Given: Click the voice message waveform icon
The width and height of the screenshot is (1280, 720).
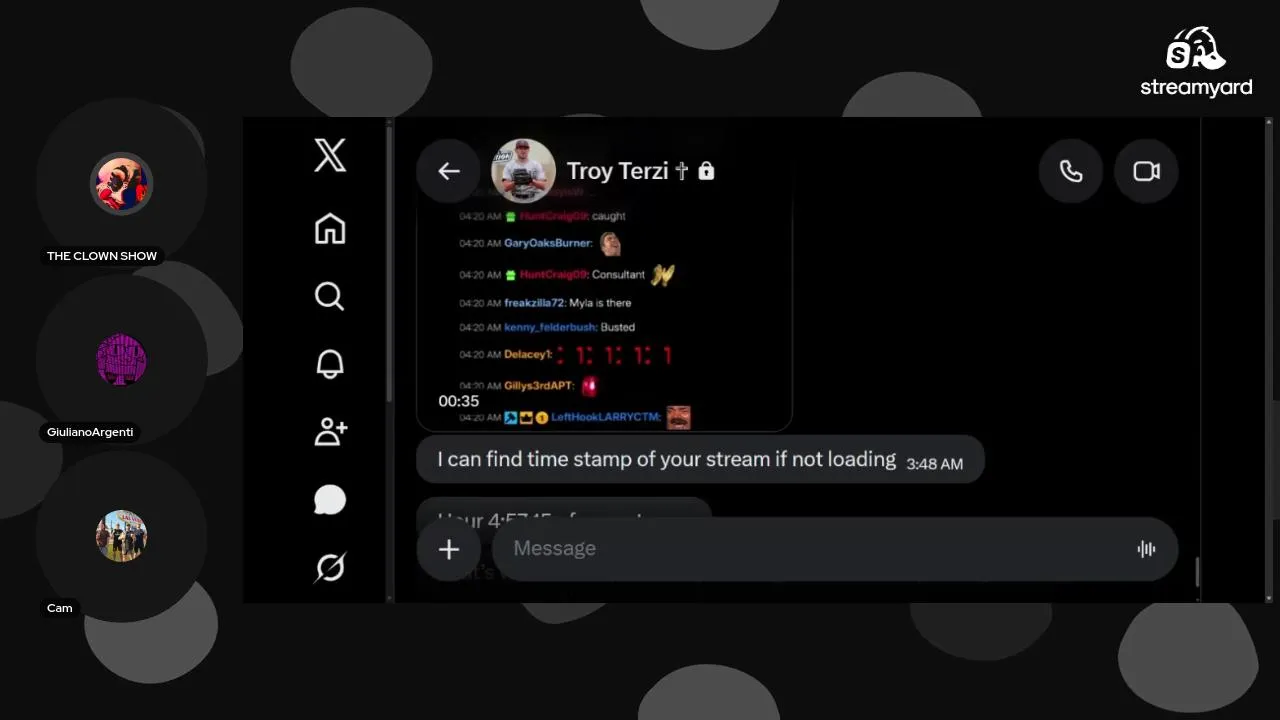Looking at the screenshot, I should 1146,549.
